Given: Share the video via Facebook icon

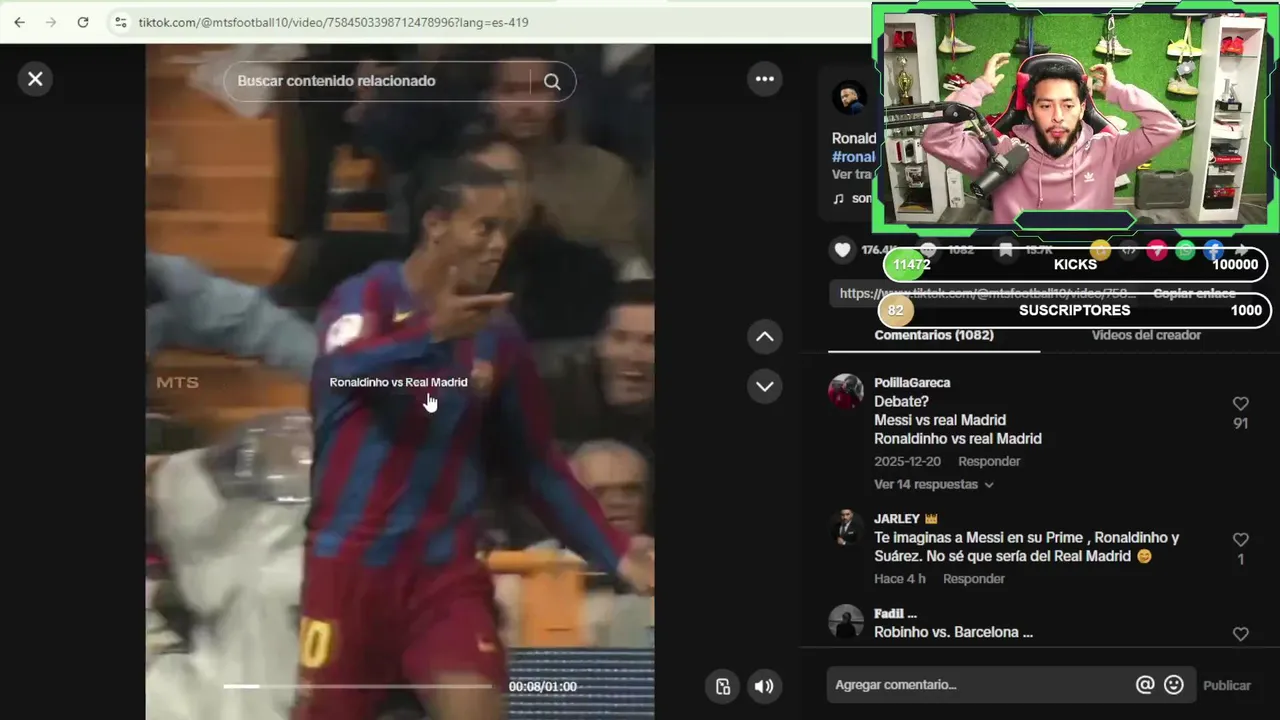Looking at the screenshot, I should 1213,250.
